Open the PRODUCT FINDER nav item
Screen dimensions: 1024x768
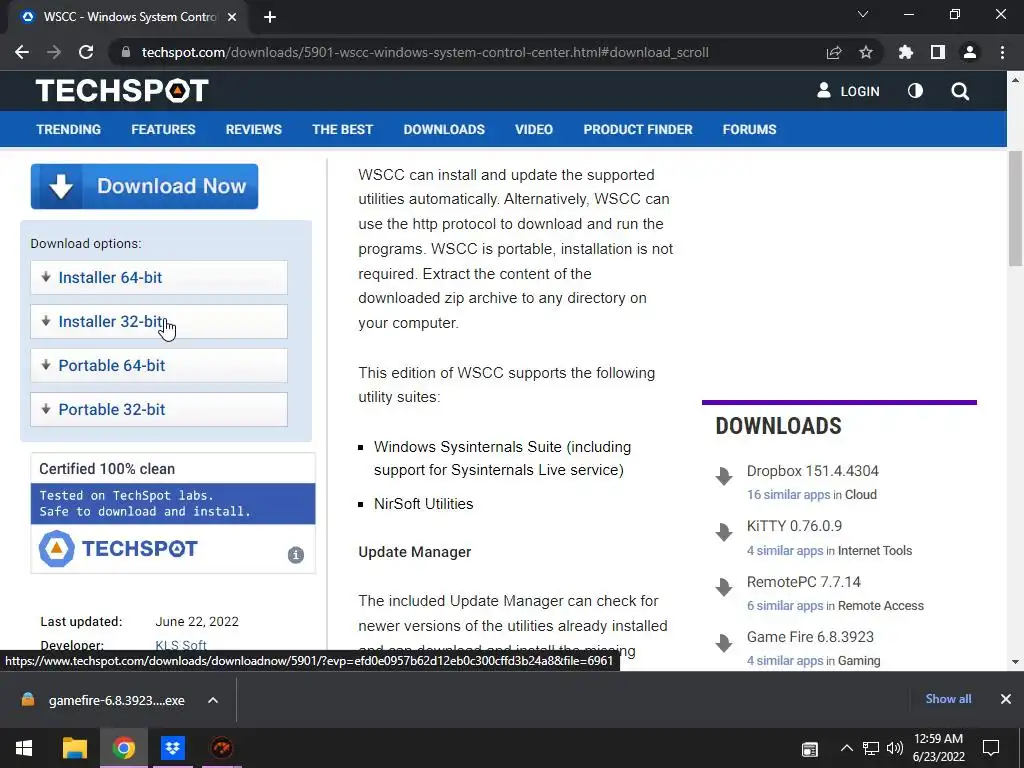point(638,129)
